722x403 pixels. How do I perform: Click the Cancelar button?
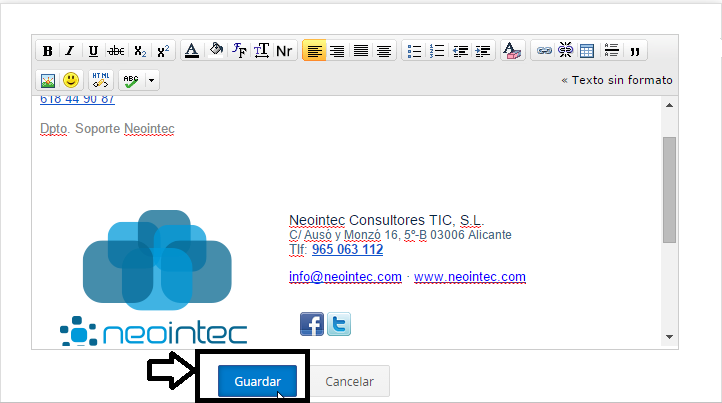coord(349,381)
